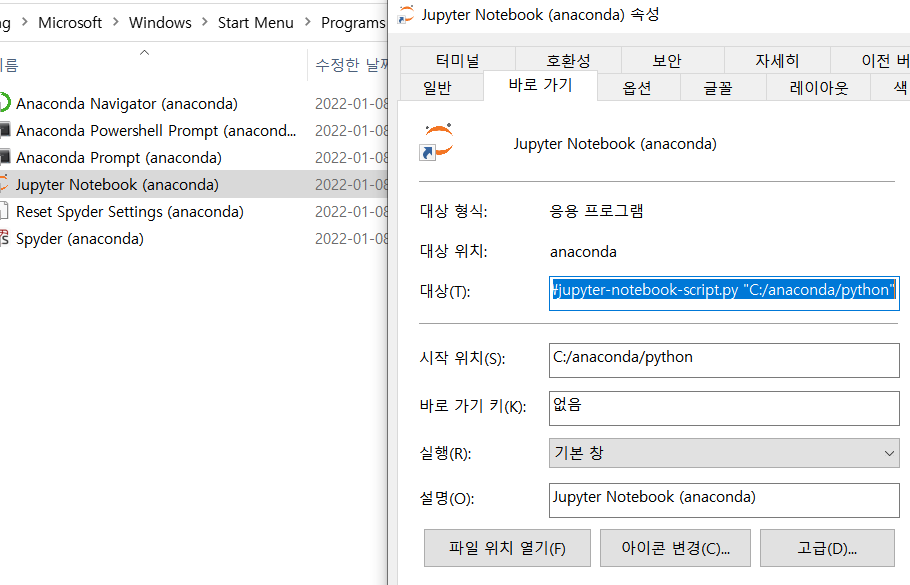Image resolution: width=910 pixels, height=585 pixels.
Task: Select Anaconda Prompt (anaconda) file name
Action: coord(118,157)
